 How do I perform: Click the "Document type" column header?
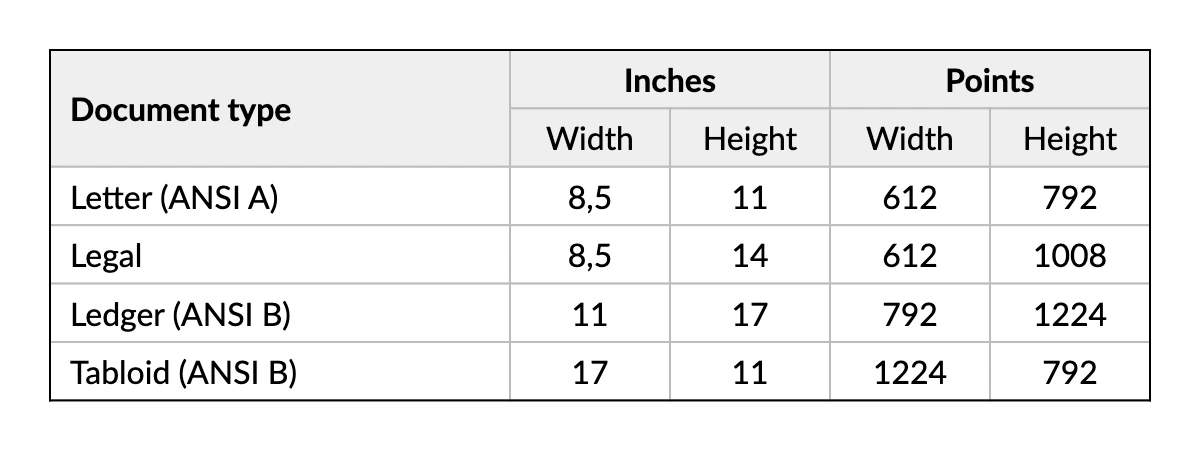coord(181,110)
